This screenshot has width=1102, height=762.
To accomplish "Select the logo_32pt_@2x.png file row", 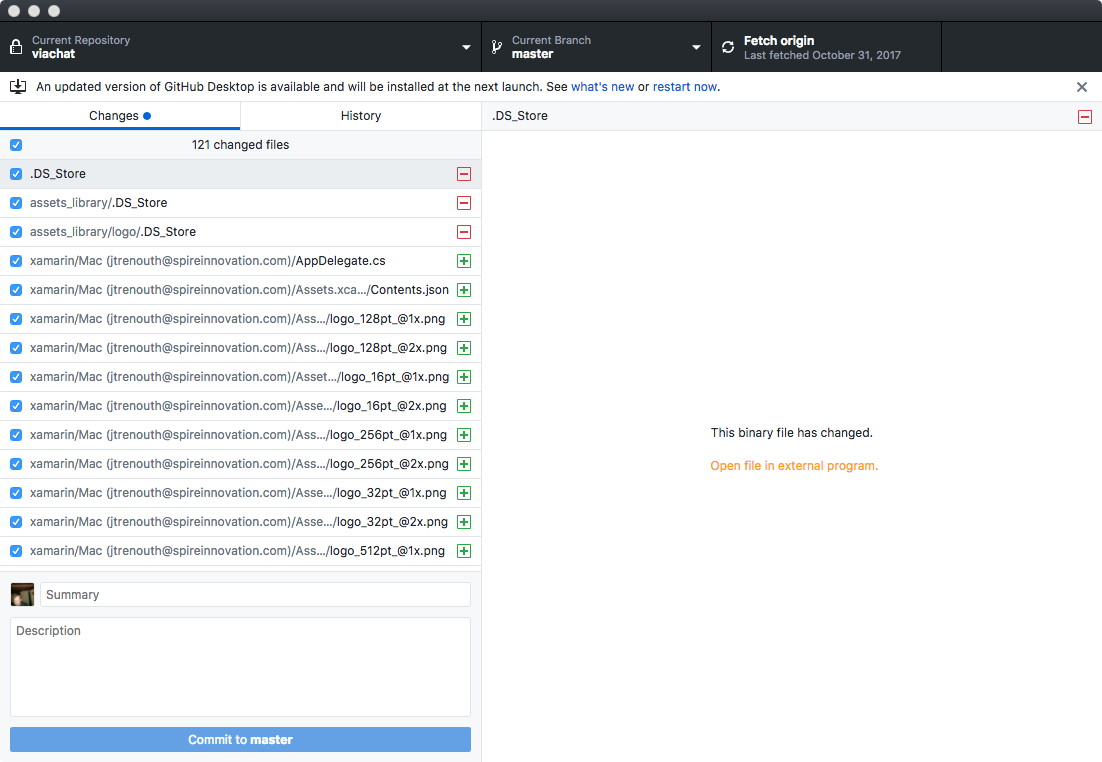I will pyautogui.click(x=240, y=522).
